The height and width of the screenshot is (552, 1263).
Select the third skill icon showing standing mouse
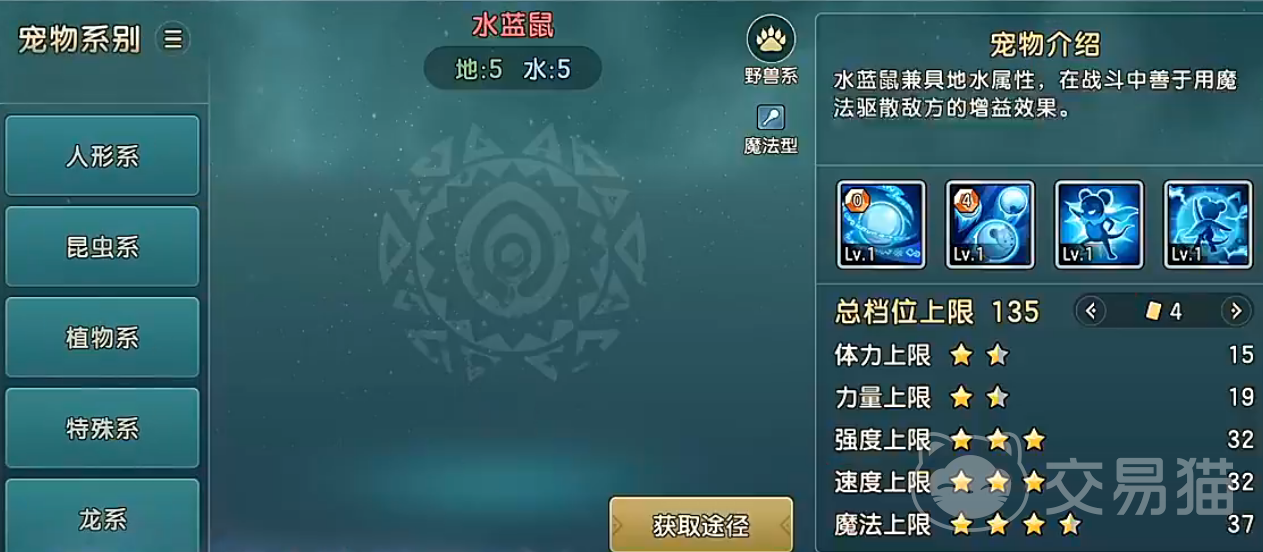pyautogui.click(x=1099, y=225)
